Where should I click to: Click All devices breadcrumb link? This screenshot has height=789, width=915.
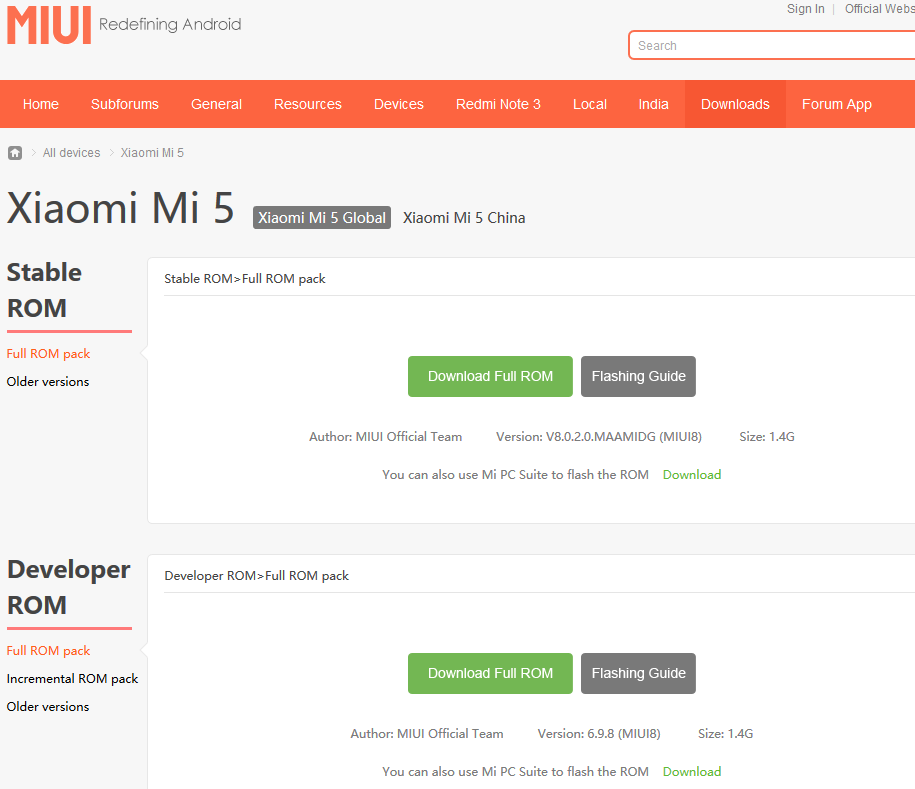71,153
